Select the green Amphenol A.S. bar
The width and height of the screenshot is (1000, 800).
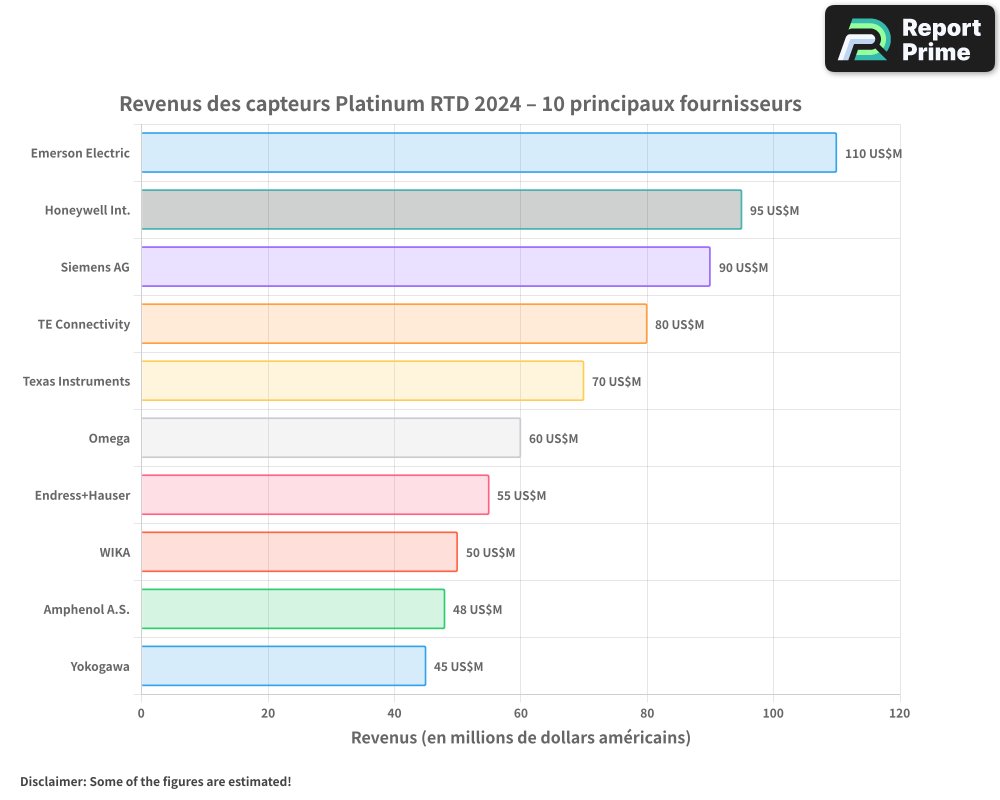292,609
